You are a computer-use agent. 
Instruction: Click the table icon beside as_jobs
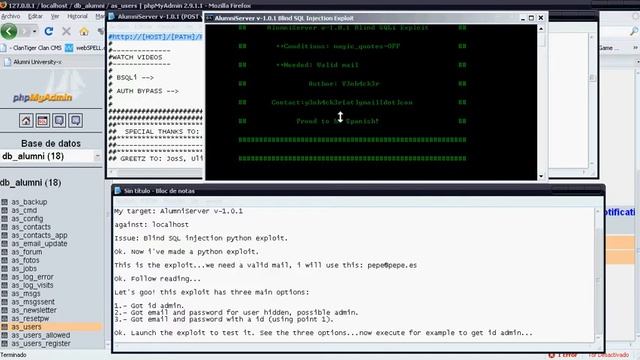4,269
